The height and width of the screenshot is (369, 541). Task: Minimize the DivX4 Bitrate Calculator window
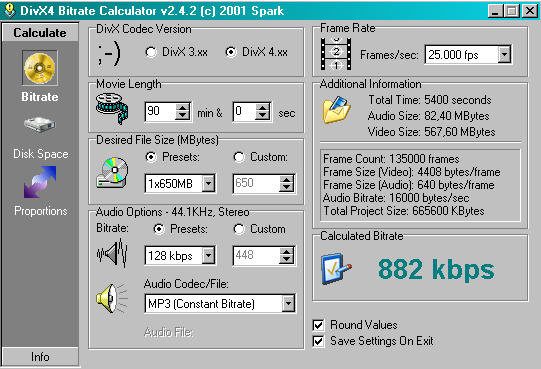(x=495, y=11)
